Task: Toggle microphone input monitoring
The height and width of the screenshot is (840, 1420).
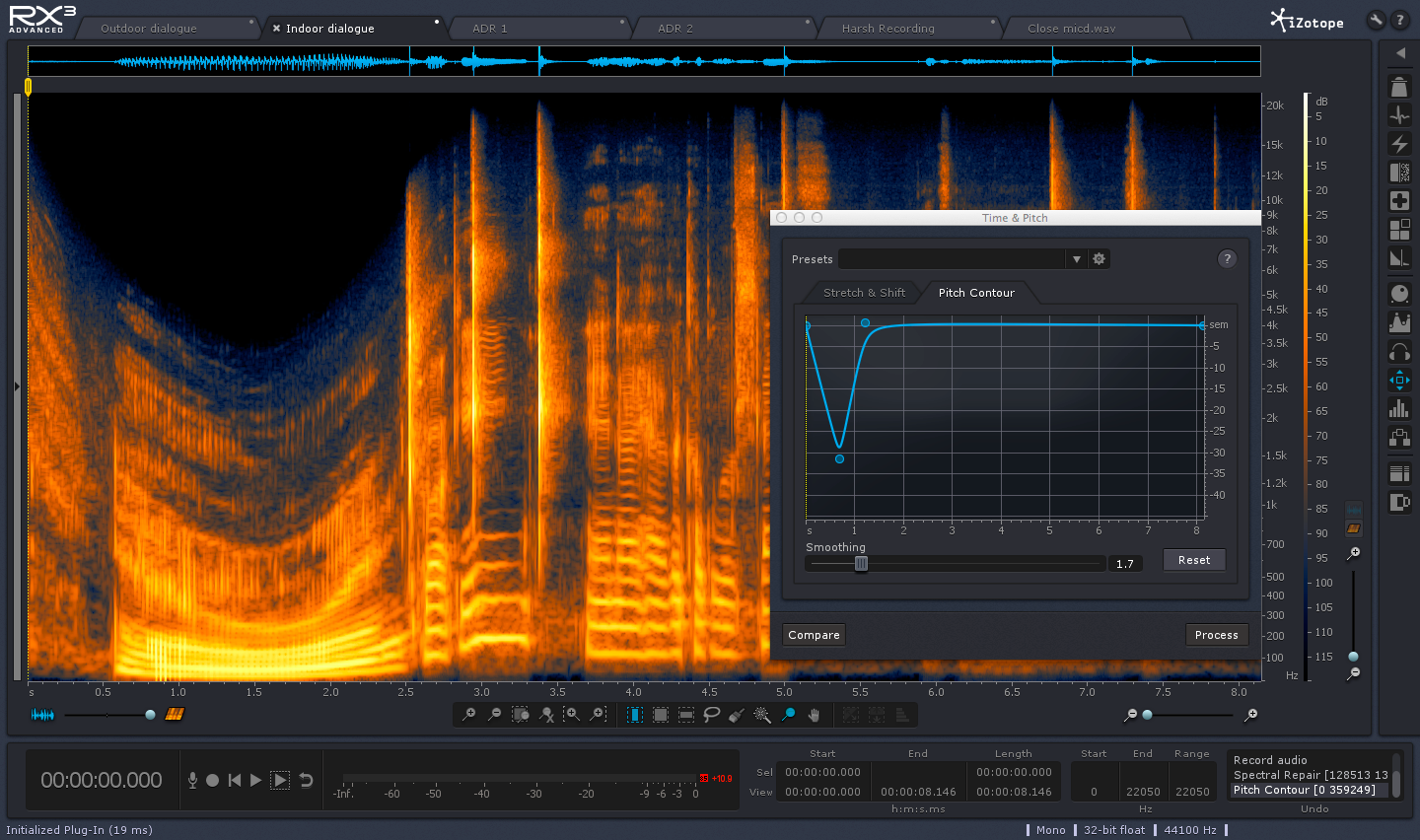Action: 192,780
